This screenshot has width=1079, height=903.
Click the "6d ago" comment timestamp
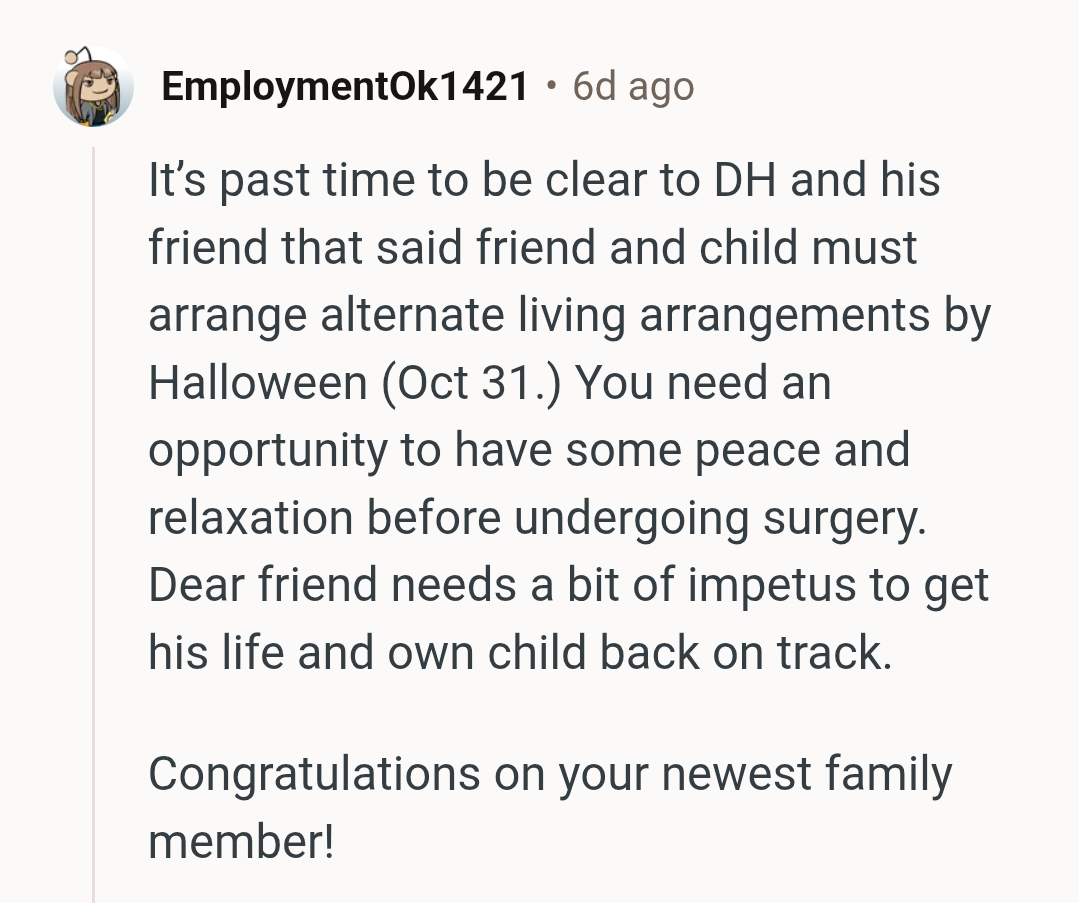pos(633,88)
